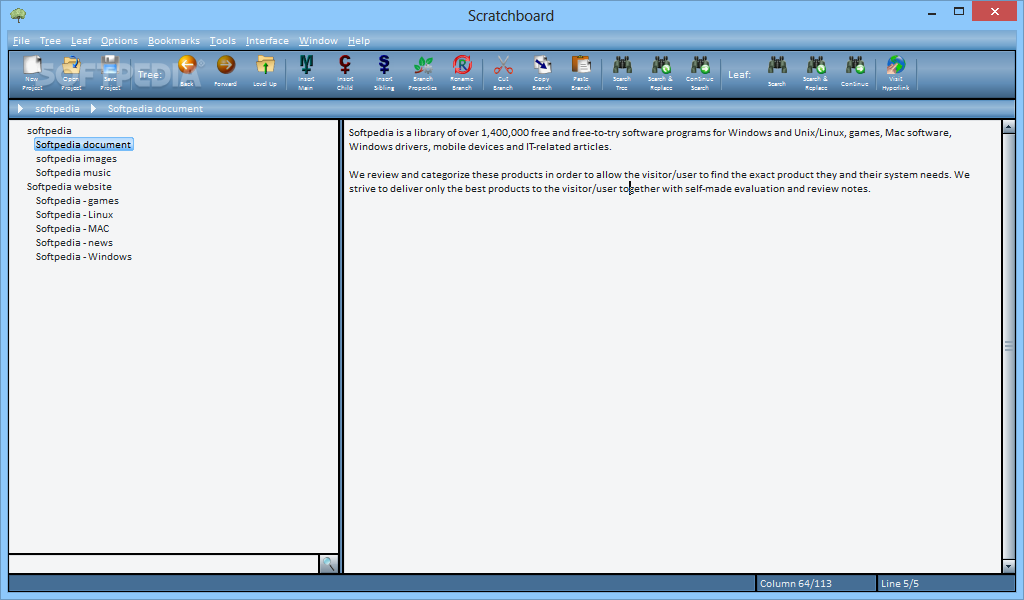Click Continue Search in the Tree group
The height and width of the screenshot is (600, 1024).
[x=699, y=72]
